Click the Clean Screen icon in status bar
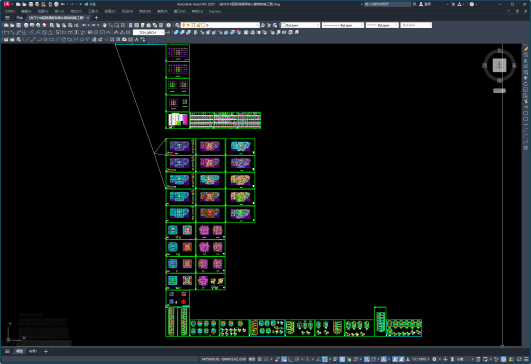Viewport: 531px width, 364px height. (519, 359)
